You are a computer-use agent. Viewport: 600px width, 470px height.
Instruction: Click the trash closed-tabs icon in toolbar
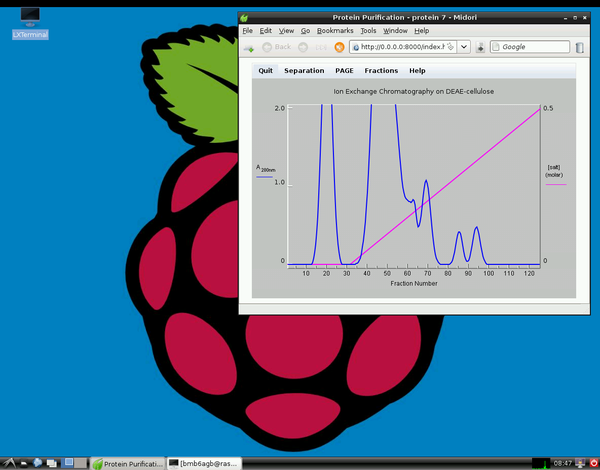pyautogui.click(x=580, y=47)
